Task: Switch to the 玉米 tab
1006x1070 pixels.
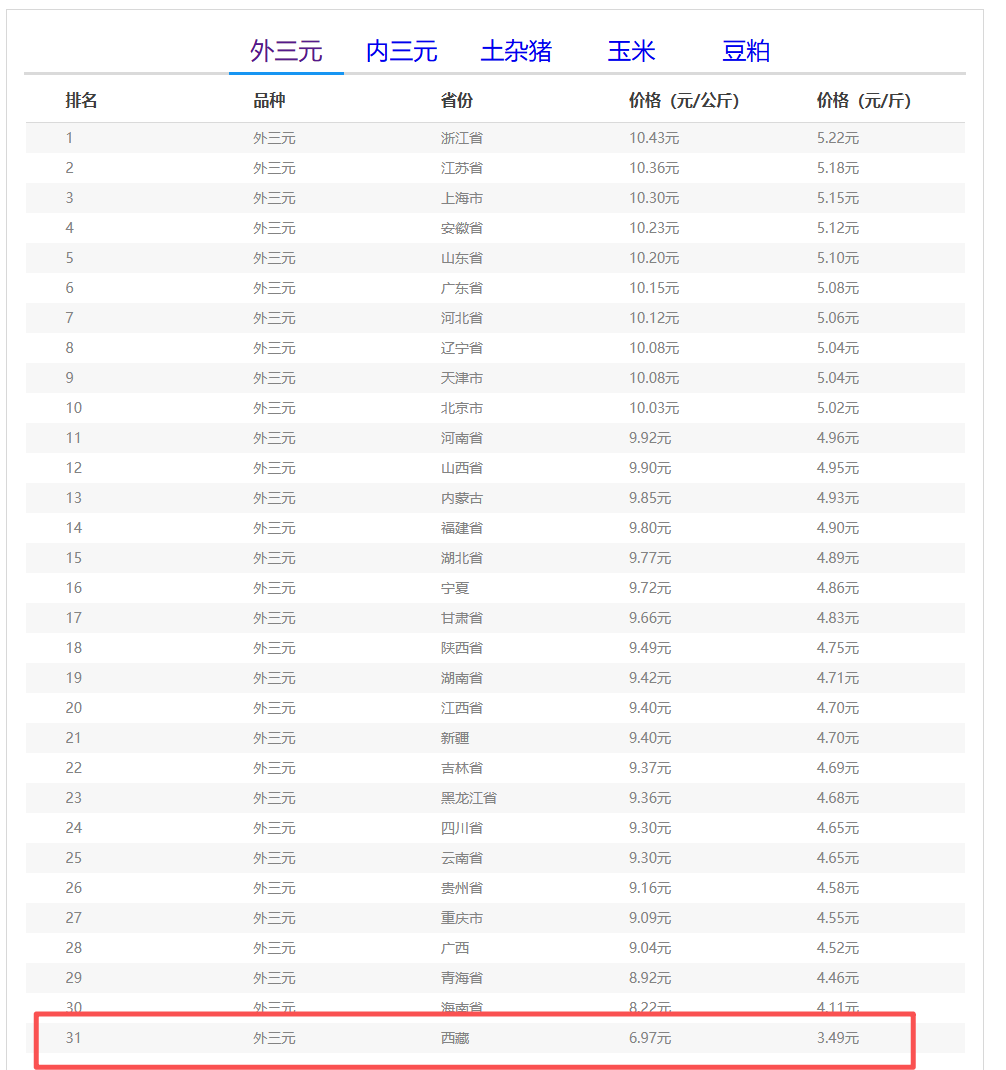Action: [x=631, y=51]
